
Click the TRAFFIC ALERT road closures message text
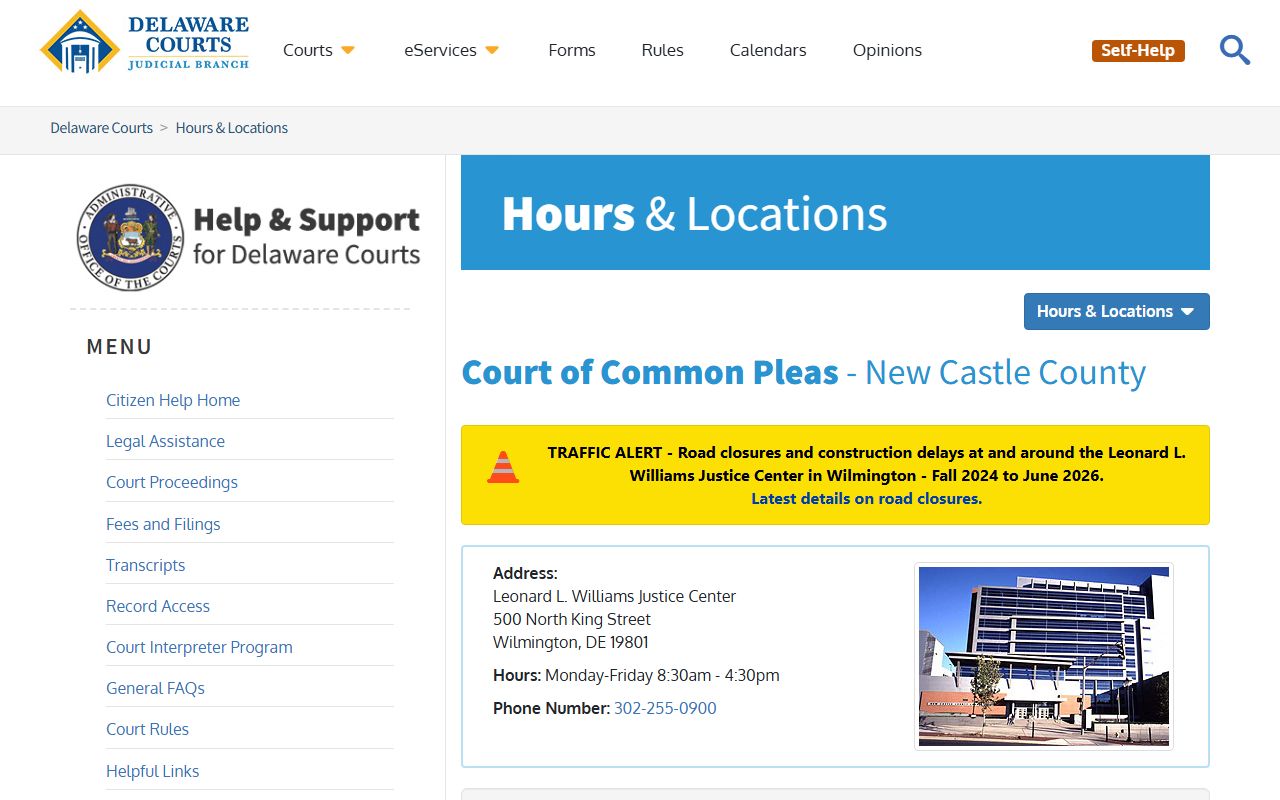(x=867, y=464)
